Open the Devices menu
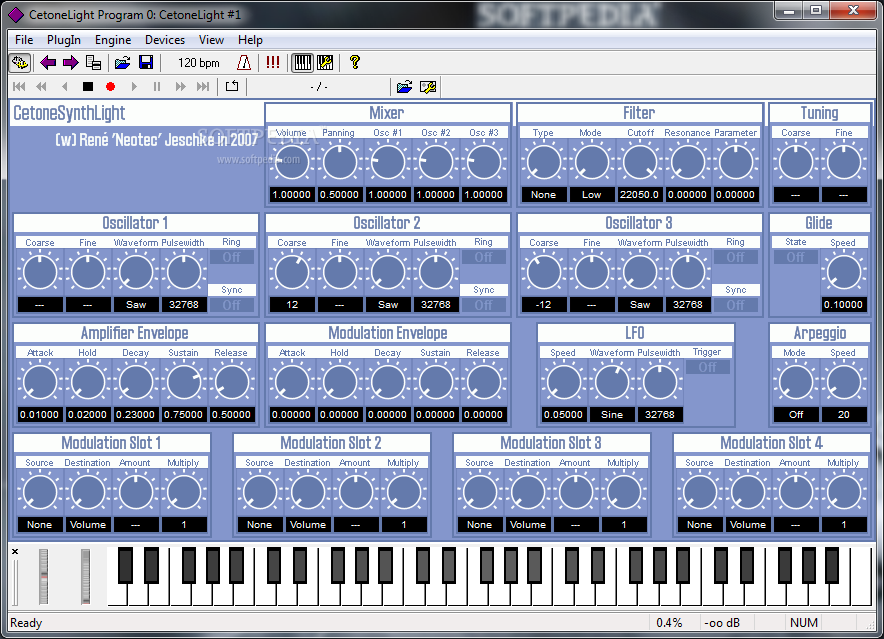This screenshot has width=884, height=639. coord(165,40)
